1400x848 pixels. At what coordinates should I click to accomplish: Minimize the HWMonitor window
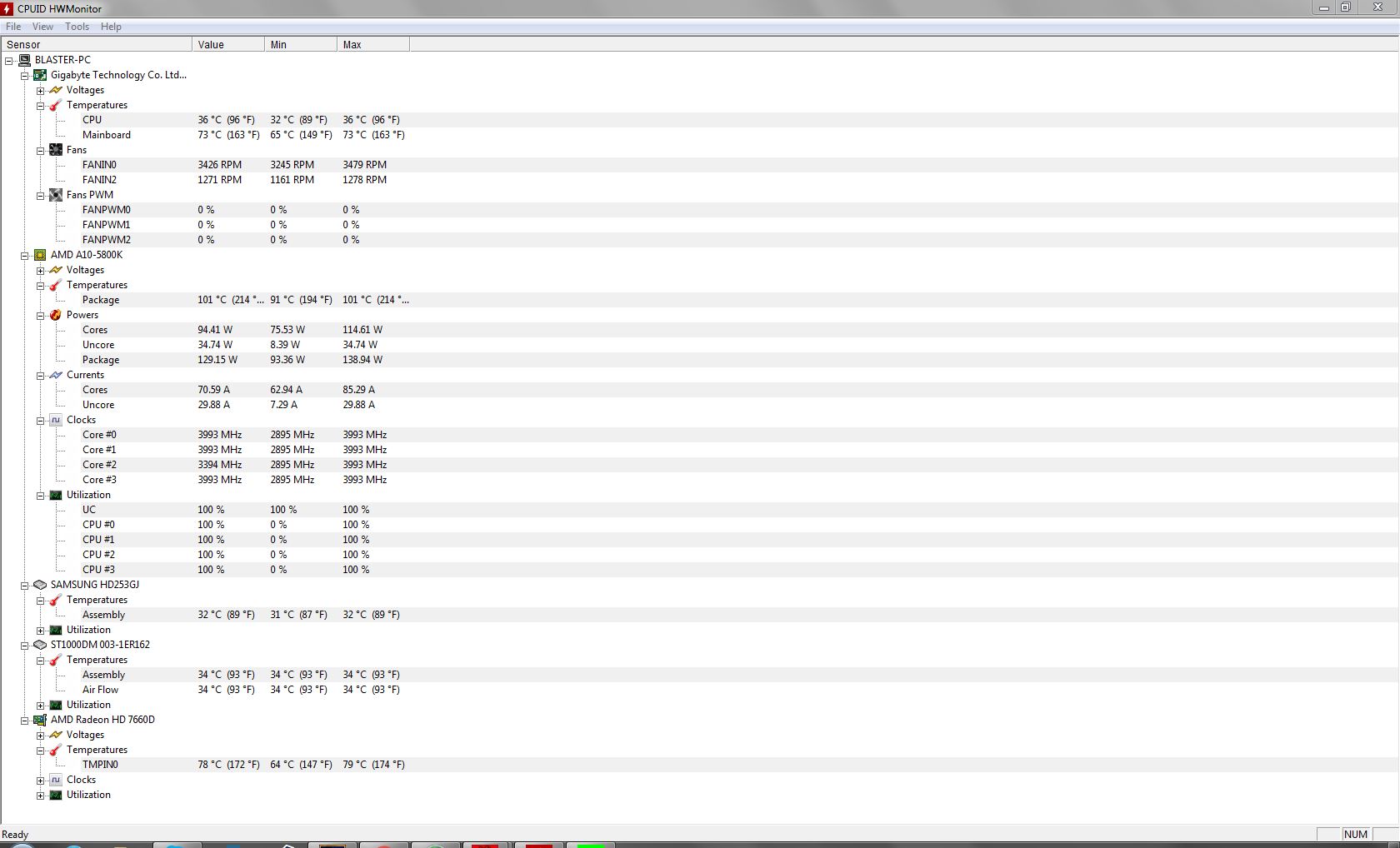click(x=1323, y=7)
